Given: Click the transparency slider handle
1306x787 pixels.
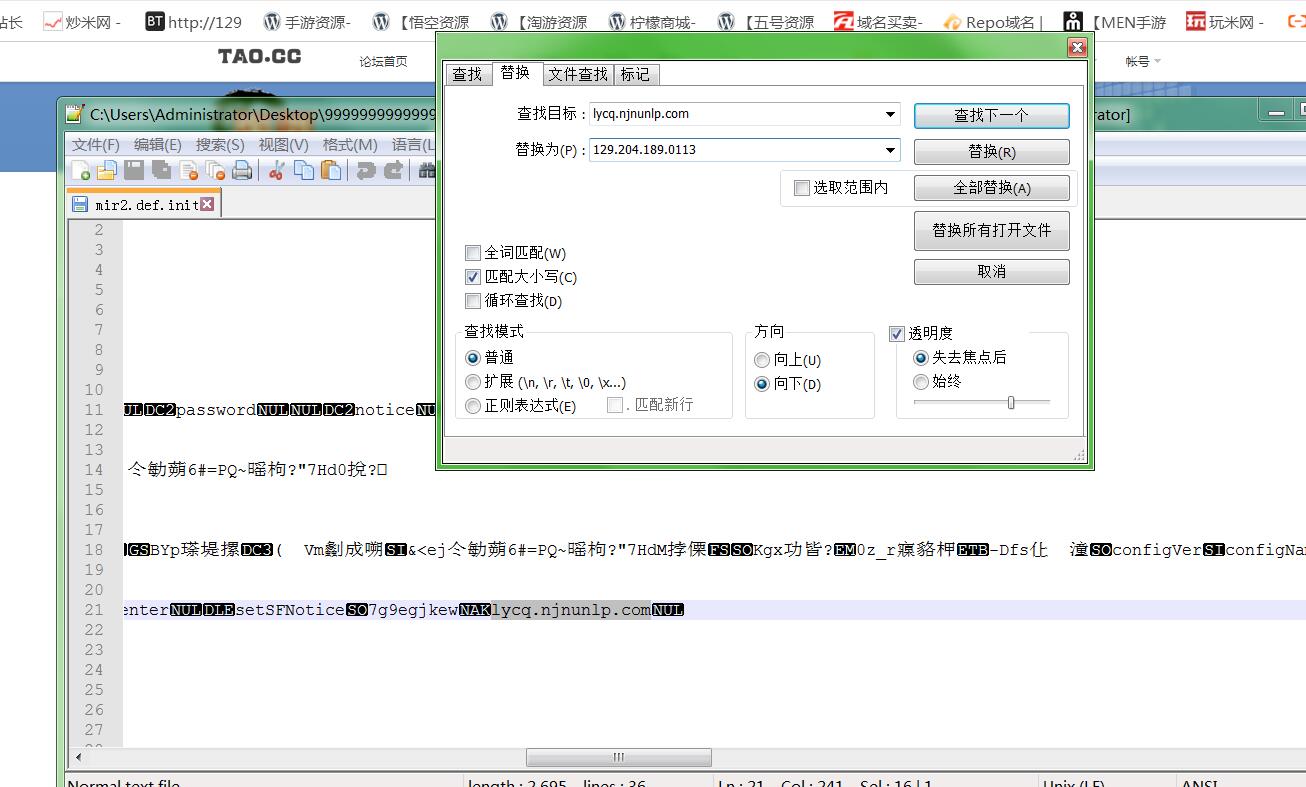Looking at the screenshot, I should click(x=1011, y=402).
